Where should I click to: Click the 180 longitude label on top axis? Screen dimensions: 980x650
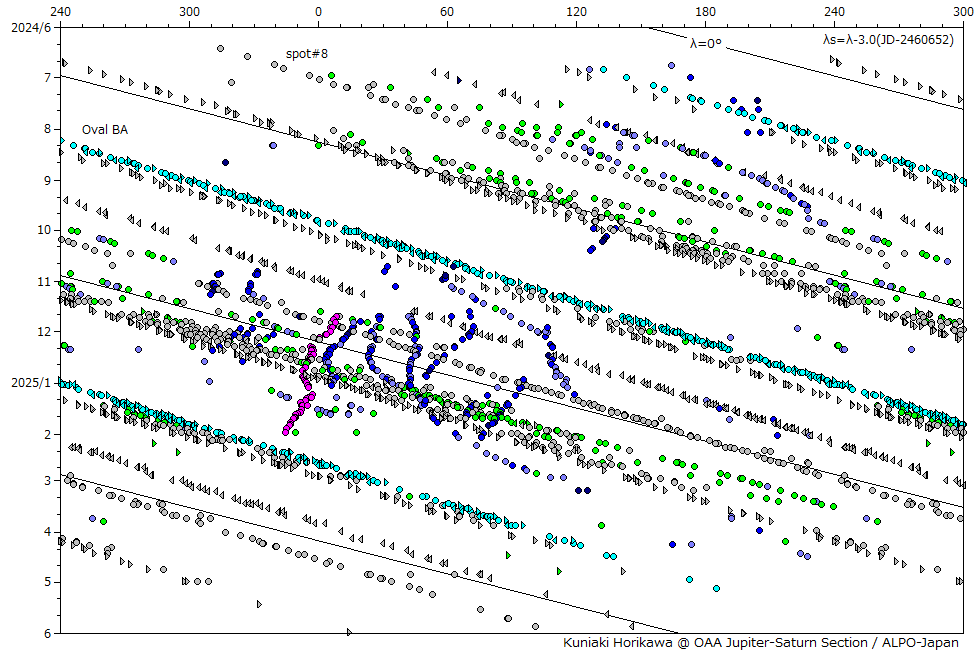coord(705,10)
